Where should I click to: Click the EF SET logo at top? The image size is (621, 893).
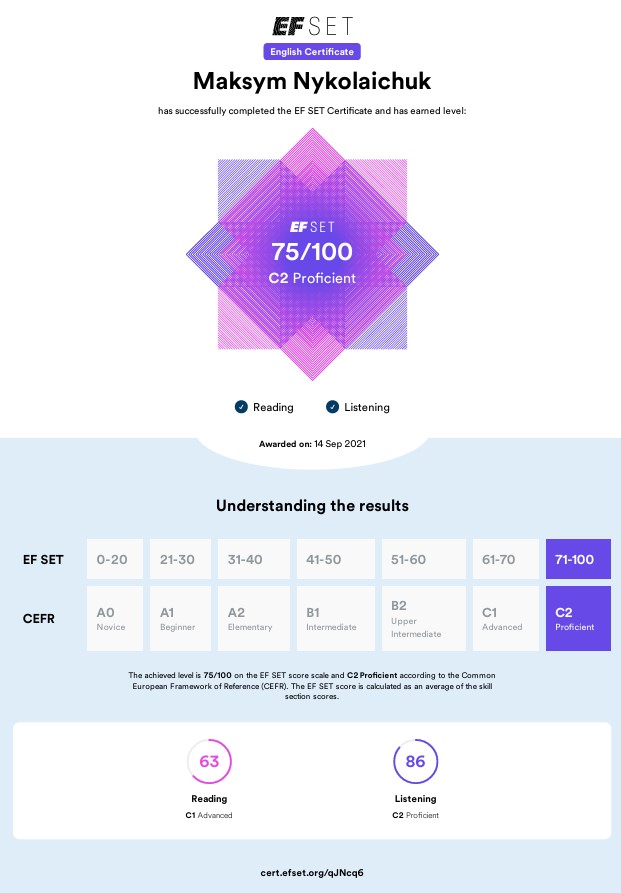(x=311, y=26)
